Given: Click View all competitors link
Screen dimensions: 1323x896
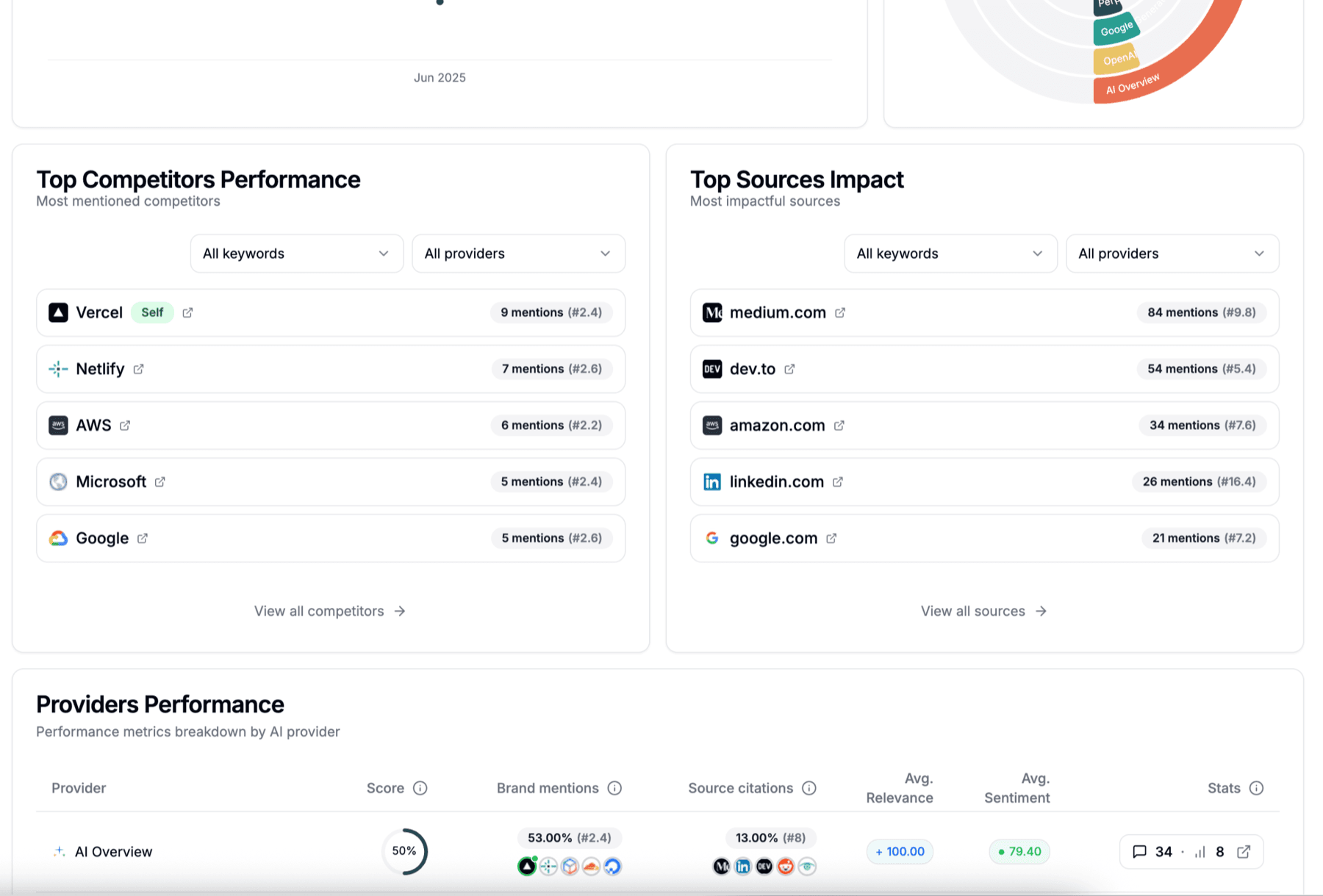Looking at the screenshot, I should click(330, 612).
